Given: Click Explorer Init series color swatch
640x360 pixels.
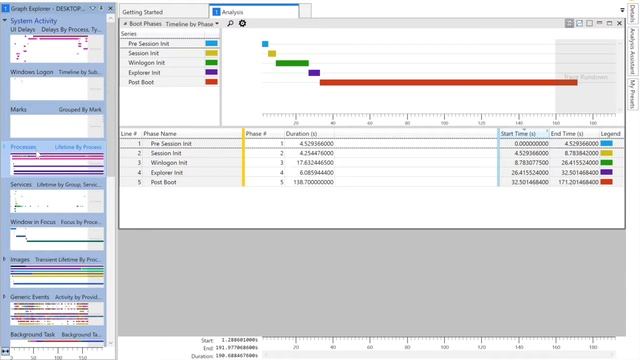Looking at the screenshot, I should 211,72.
